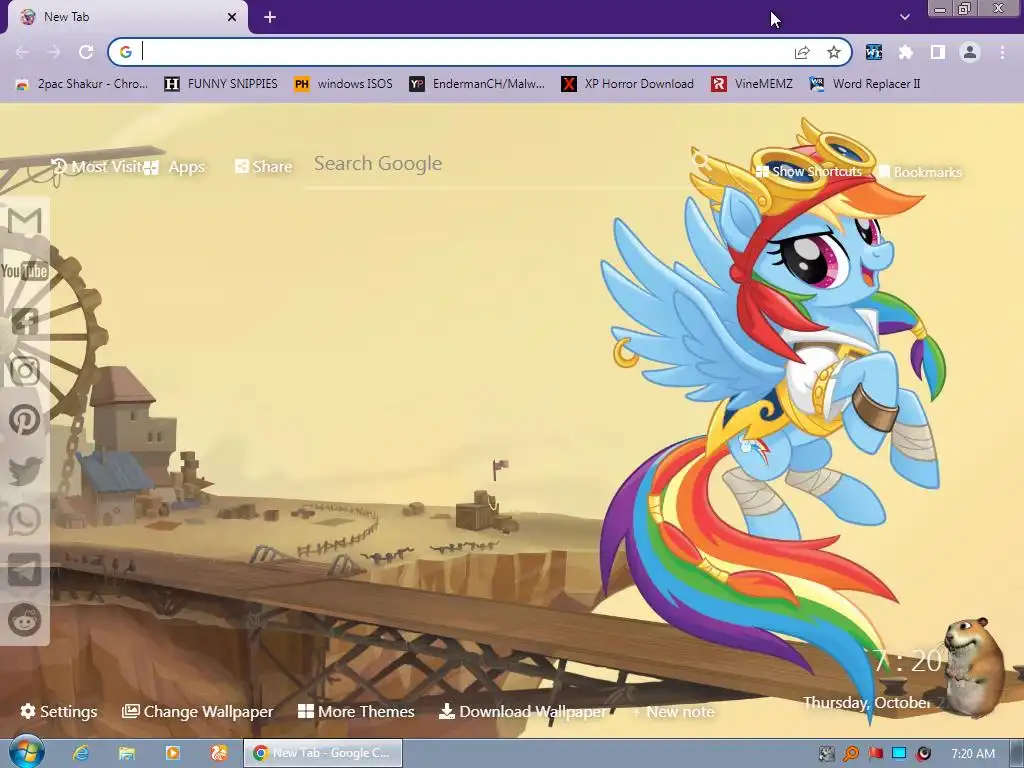Open new tab Settings
This screenshot has height=768, width=1024.
[59, 711]
